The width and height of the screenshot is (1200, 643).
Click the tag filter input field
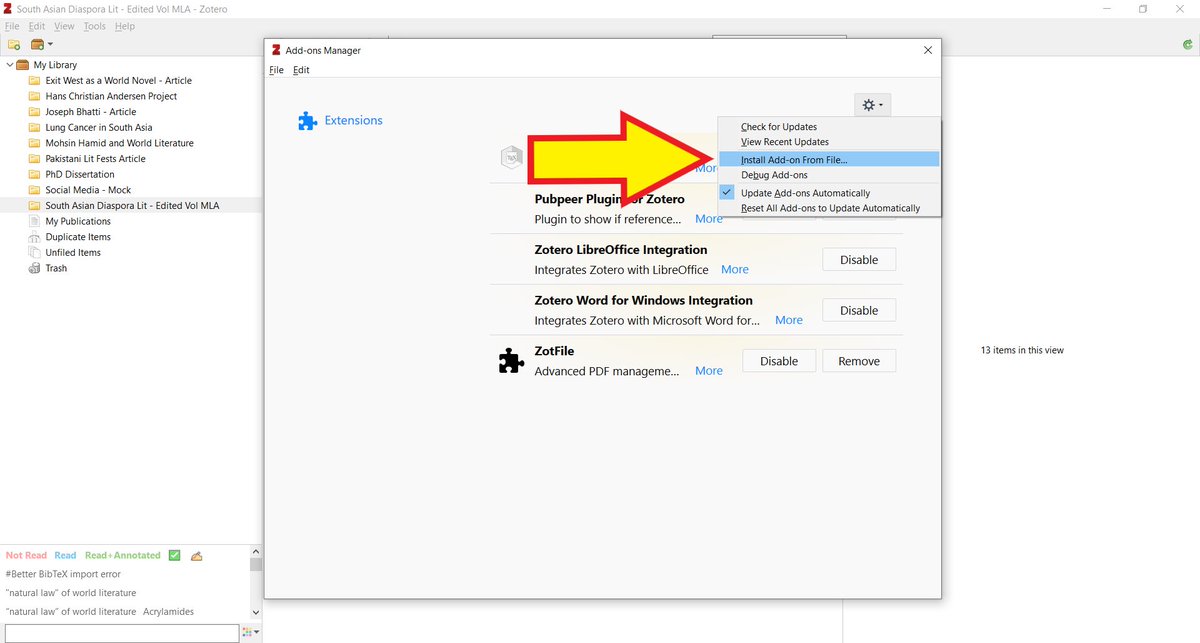pyautogui.click(x=120, y=632)
